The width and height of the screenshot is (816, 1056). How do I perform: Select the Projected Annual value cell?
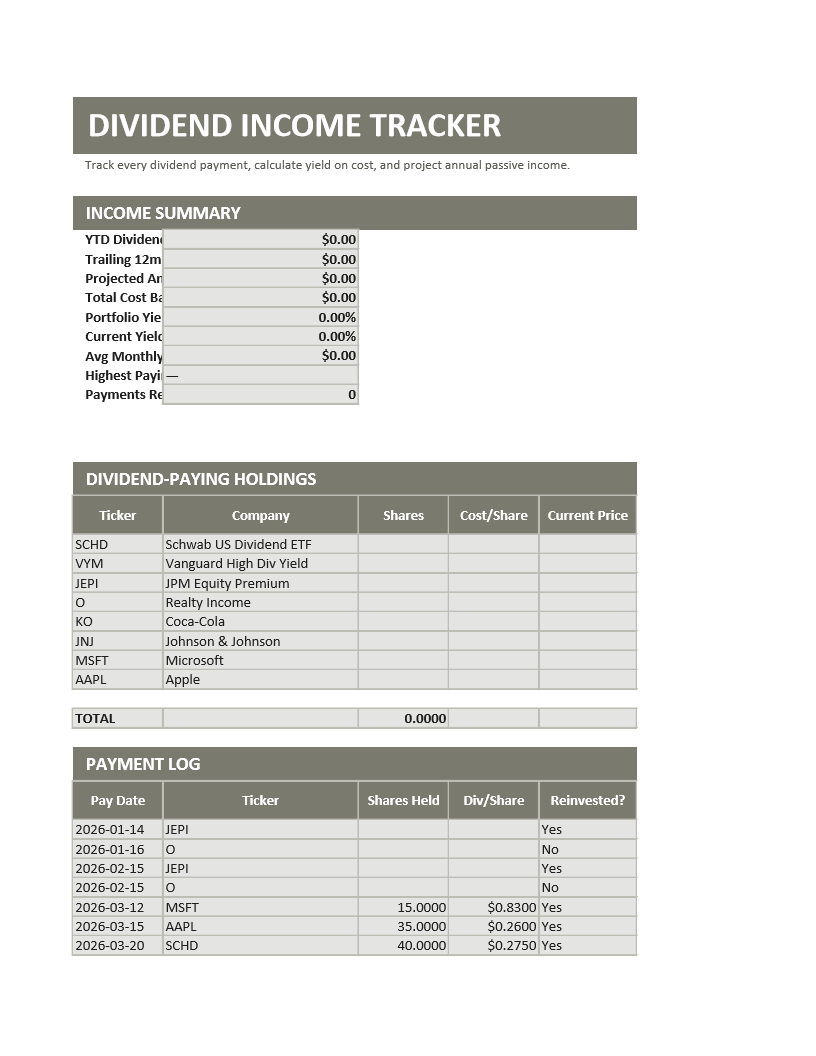(261, 278)
